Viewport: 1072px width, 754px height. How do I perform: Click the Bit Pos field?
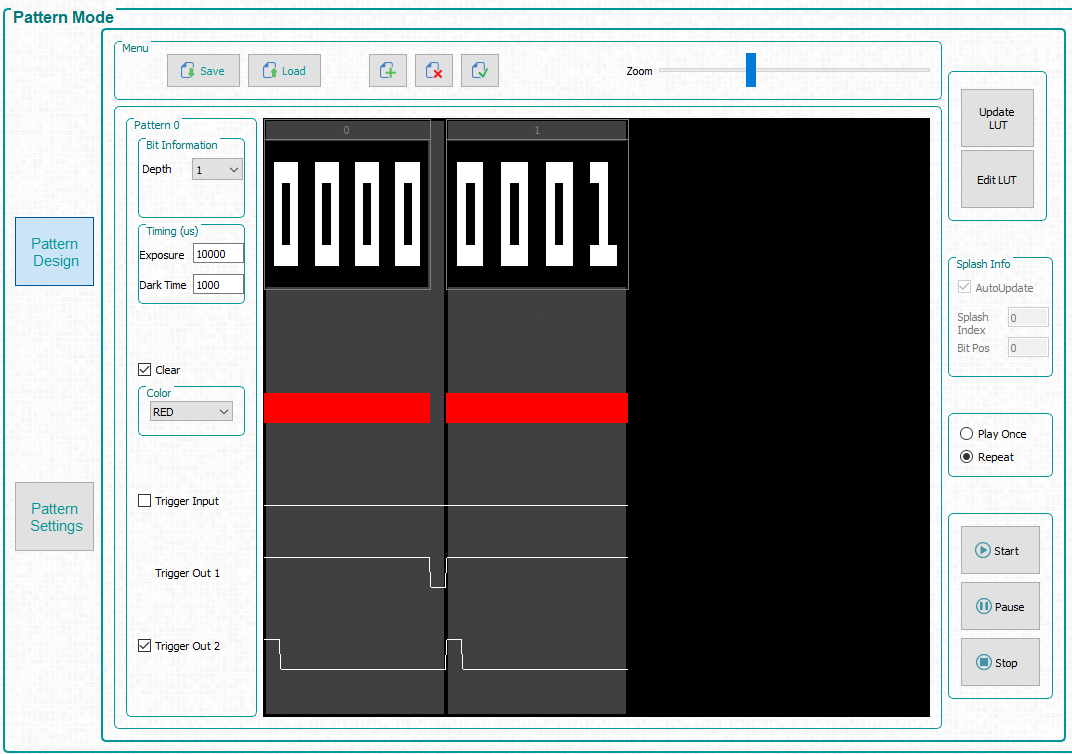(x=1028, y=348)
